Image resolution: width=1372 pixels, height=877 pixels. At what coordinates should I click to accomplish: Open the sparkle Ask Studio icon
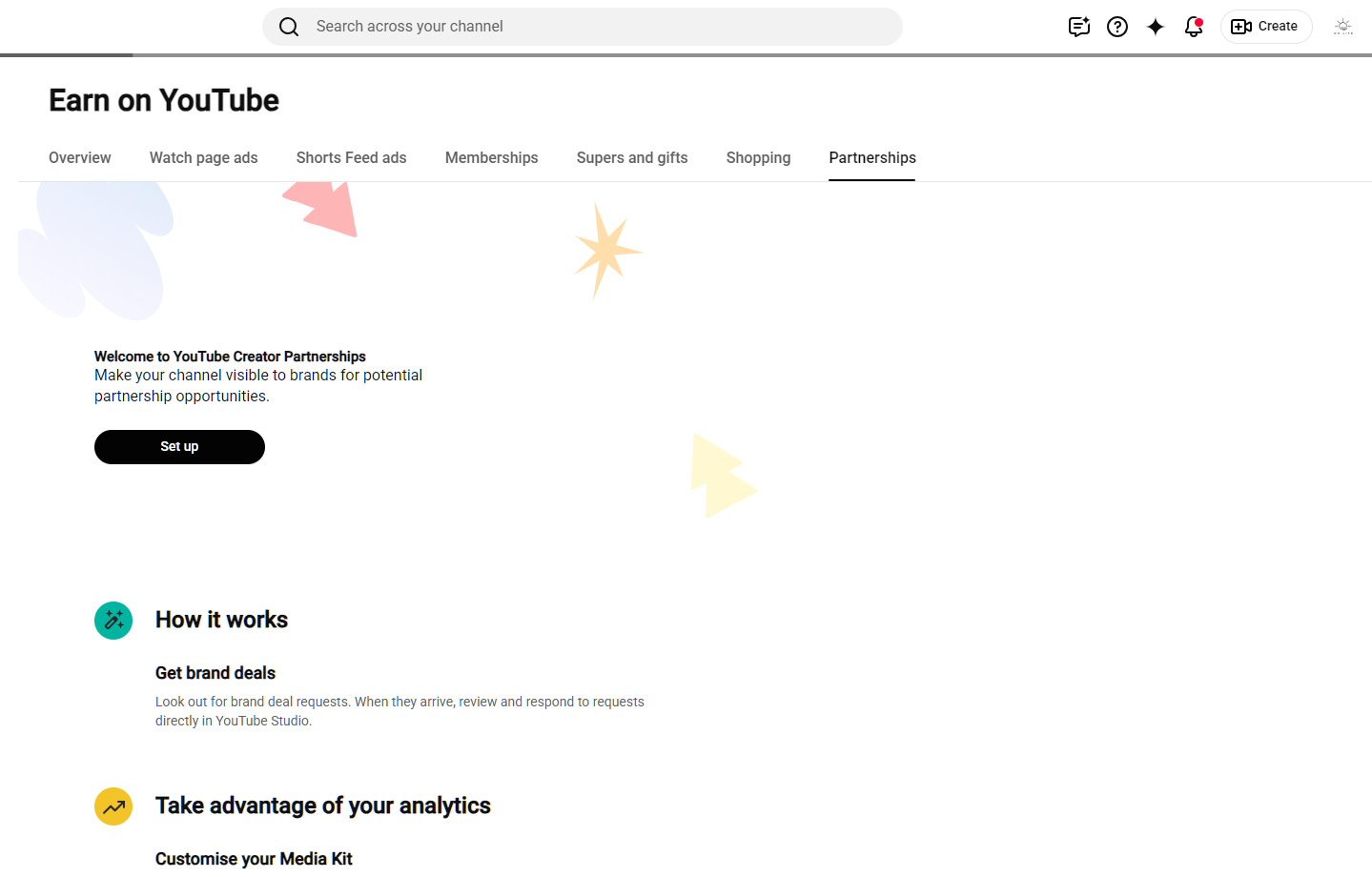(x=1156, y=27)
